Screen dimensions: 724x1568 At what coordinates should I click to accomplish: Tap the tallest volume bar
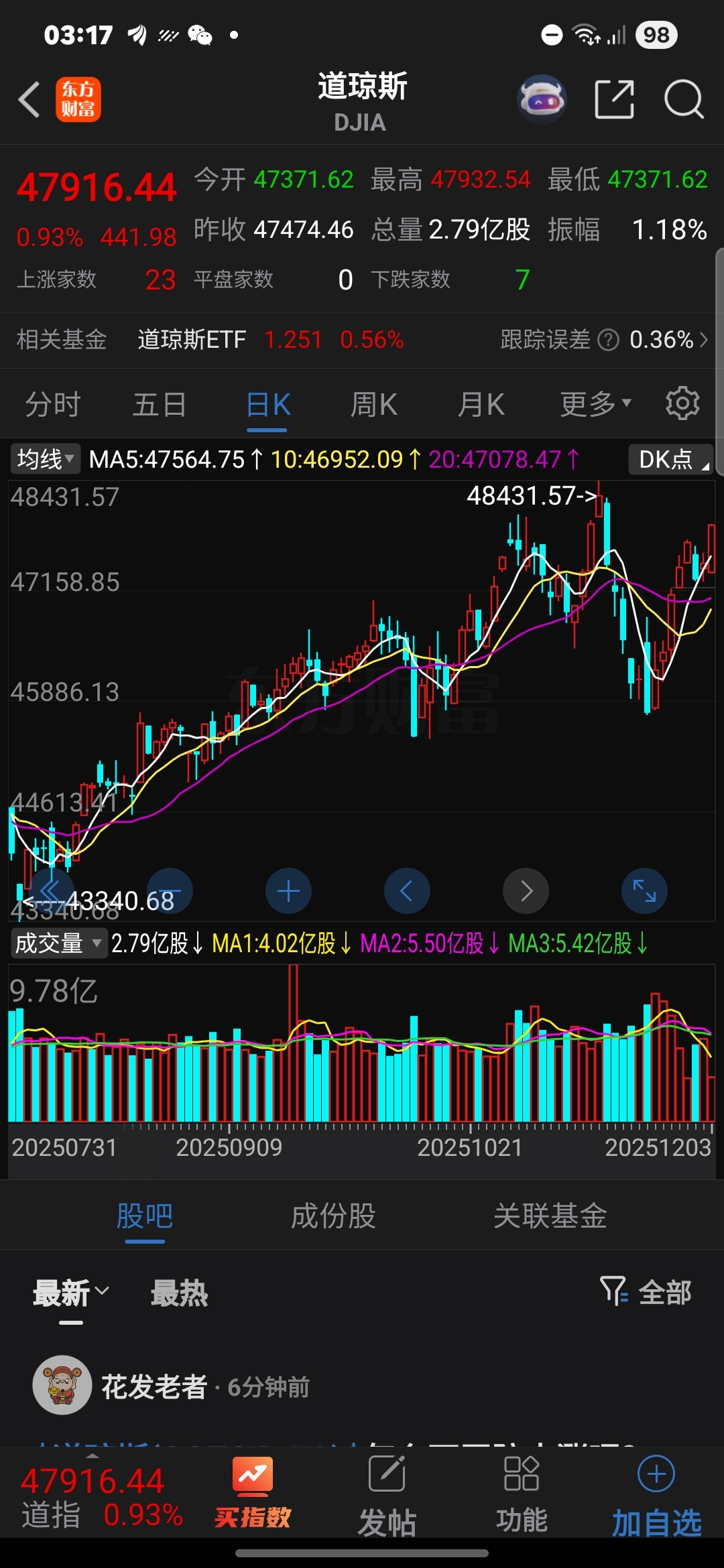293,1043
